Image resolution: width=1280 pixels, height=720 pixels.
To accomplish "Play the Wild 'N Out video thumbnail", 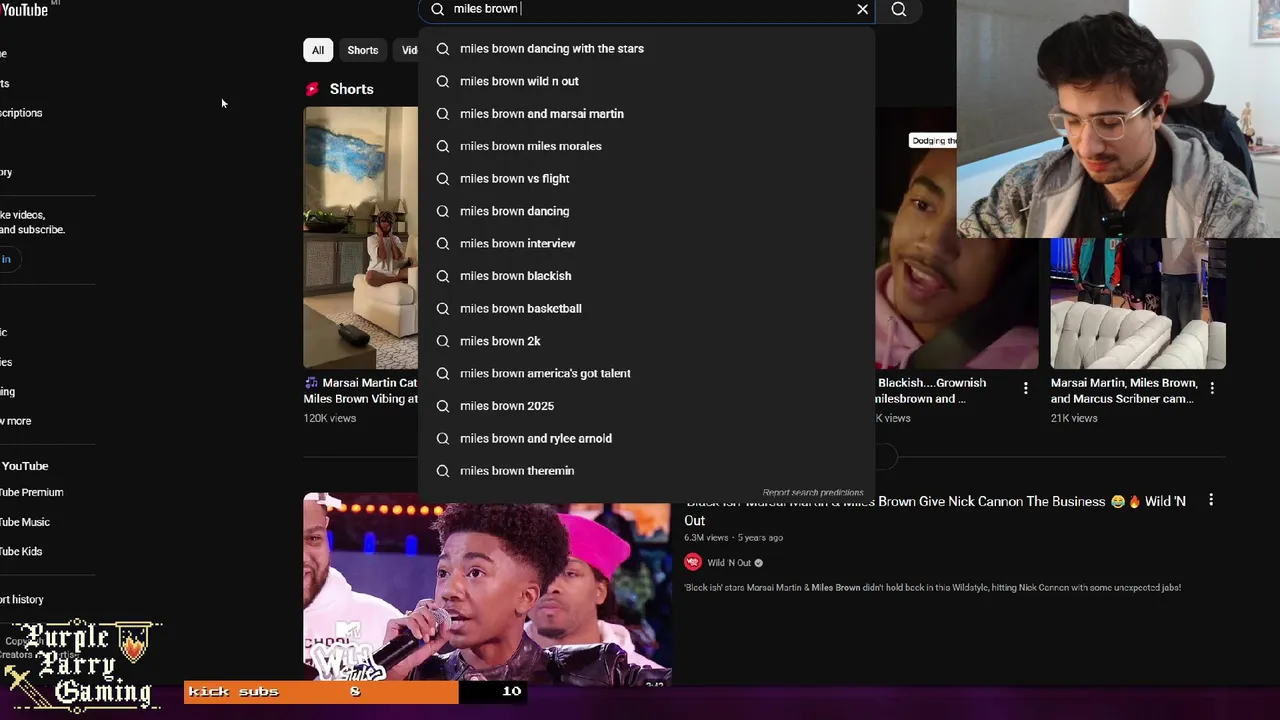I will [487, 589].
